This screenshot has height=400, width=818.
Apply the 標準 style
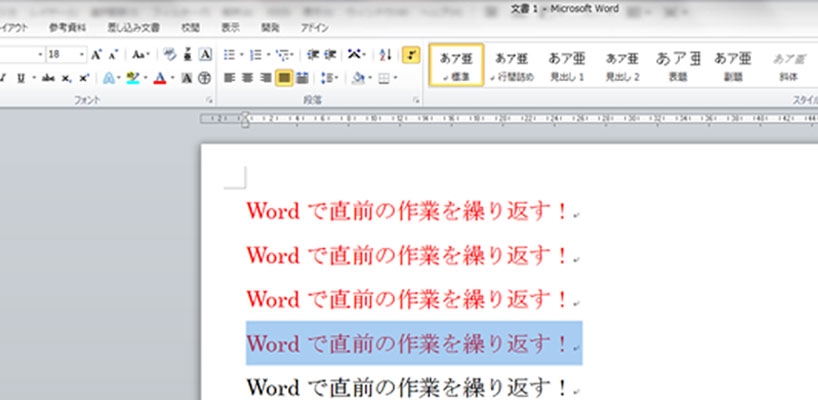456,65
